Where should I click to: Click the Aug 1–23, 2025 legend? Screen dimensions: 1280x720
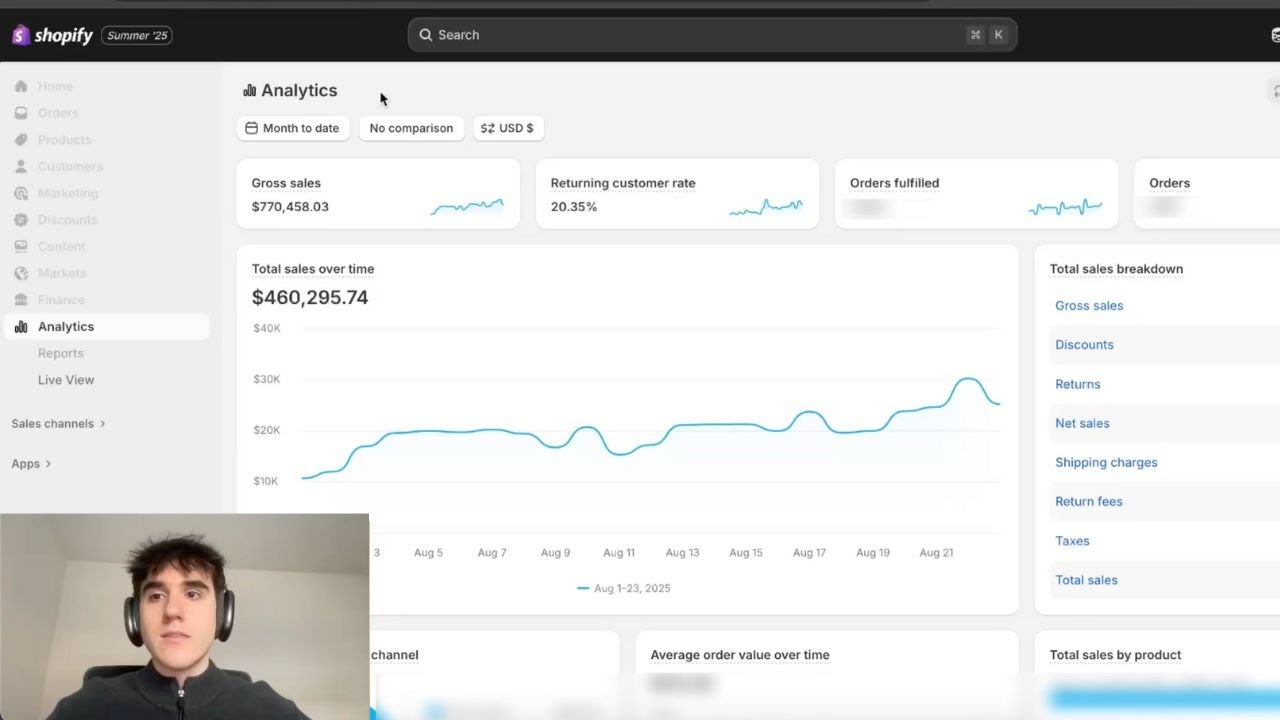pyautogui.click(x=624, y=588)
